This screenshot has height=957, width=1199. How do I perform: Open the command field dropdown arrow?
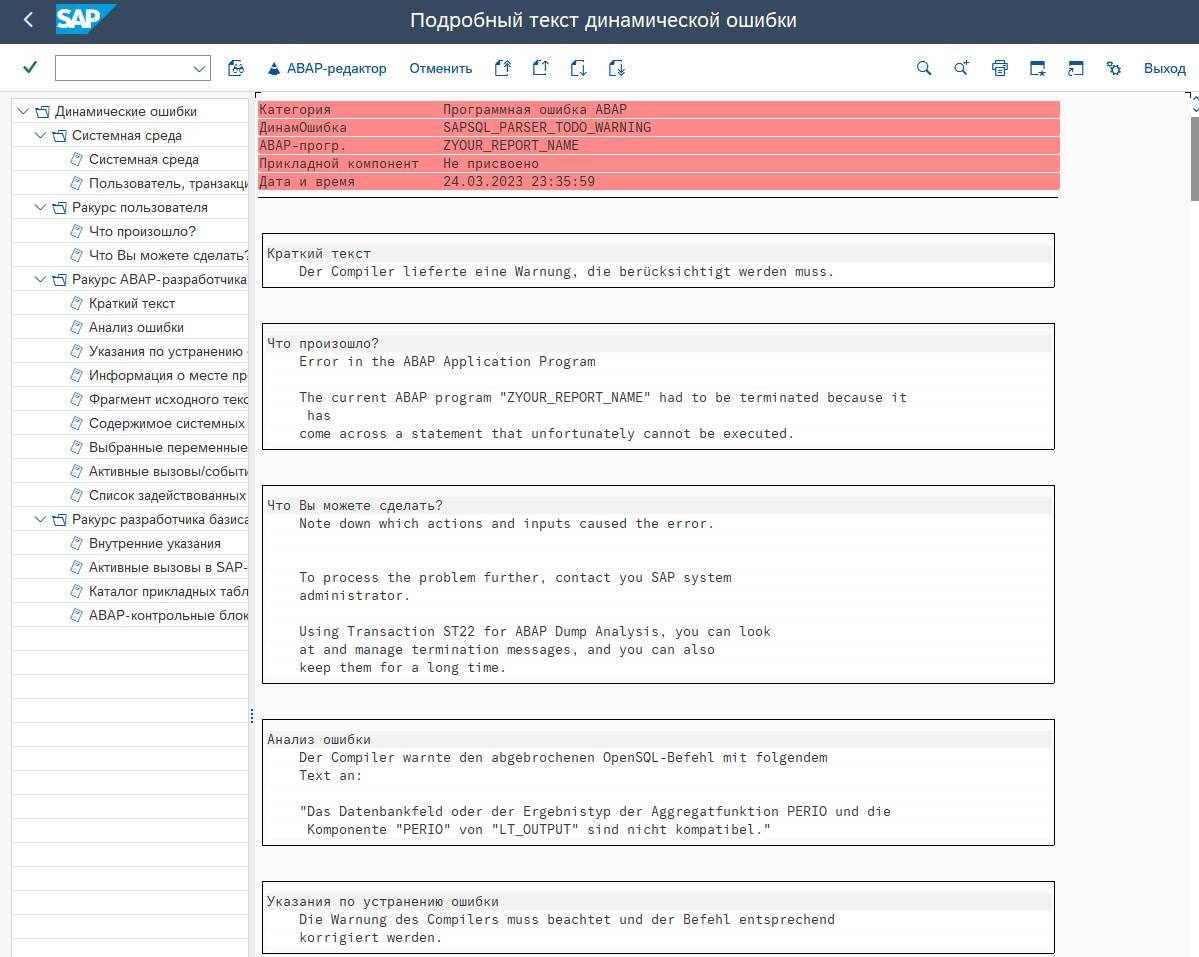point(198,69)
